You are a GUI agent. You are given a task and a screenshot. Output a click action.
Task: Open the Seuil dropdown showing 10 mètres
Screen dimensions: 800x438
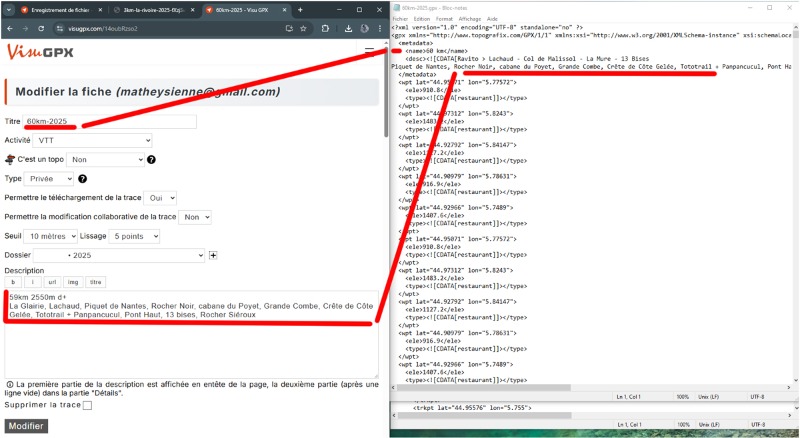[x=50, y=236]
